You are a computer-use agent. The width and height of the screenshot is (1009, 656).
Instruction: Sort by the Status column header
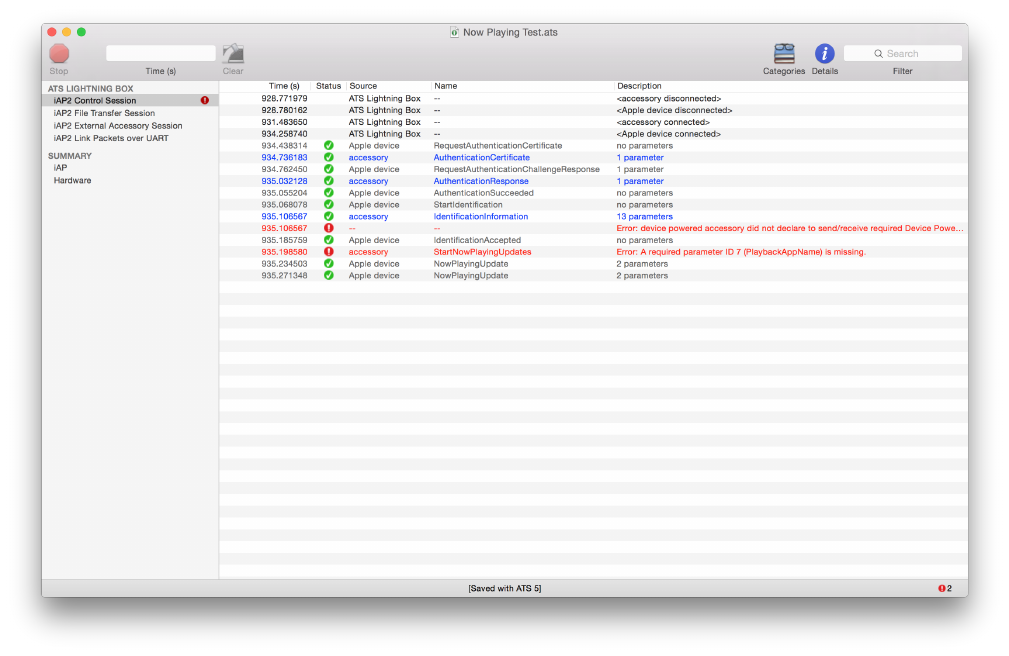tap(328, 86)
